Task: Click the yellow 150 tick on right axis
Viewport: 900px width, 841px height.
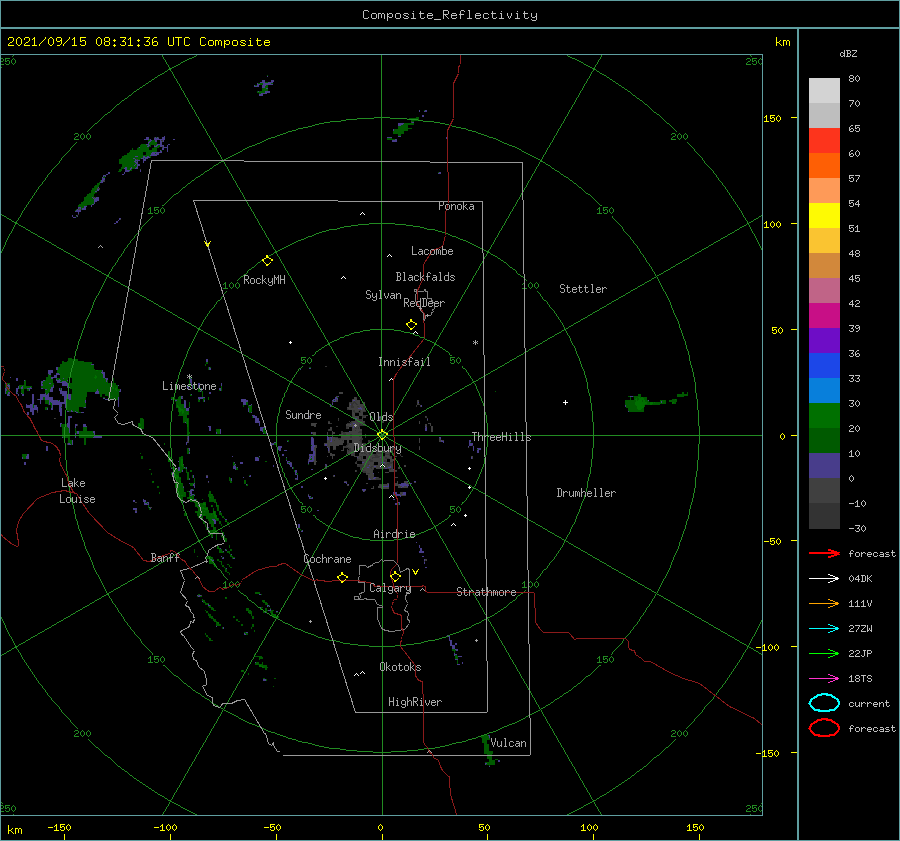Action: point(772,118)
